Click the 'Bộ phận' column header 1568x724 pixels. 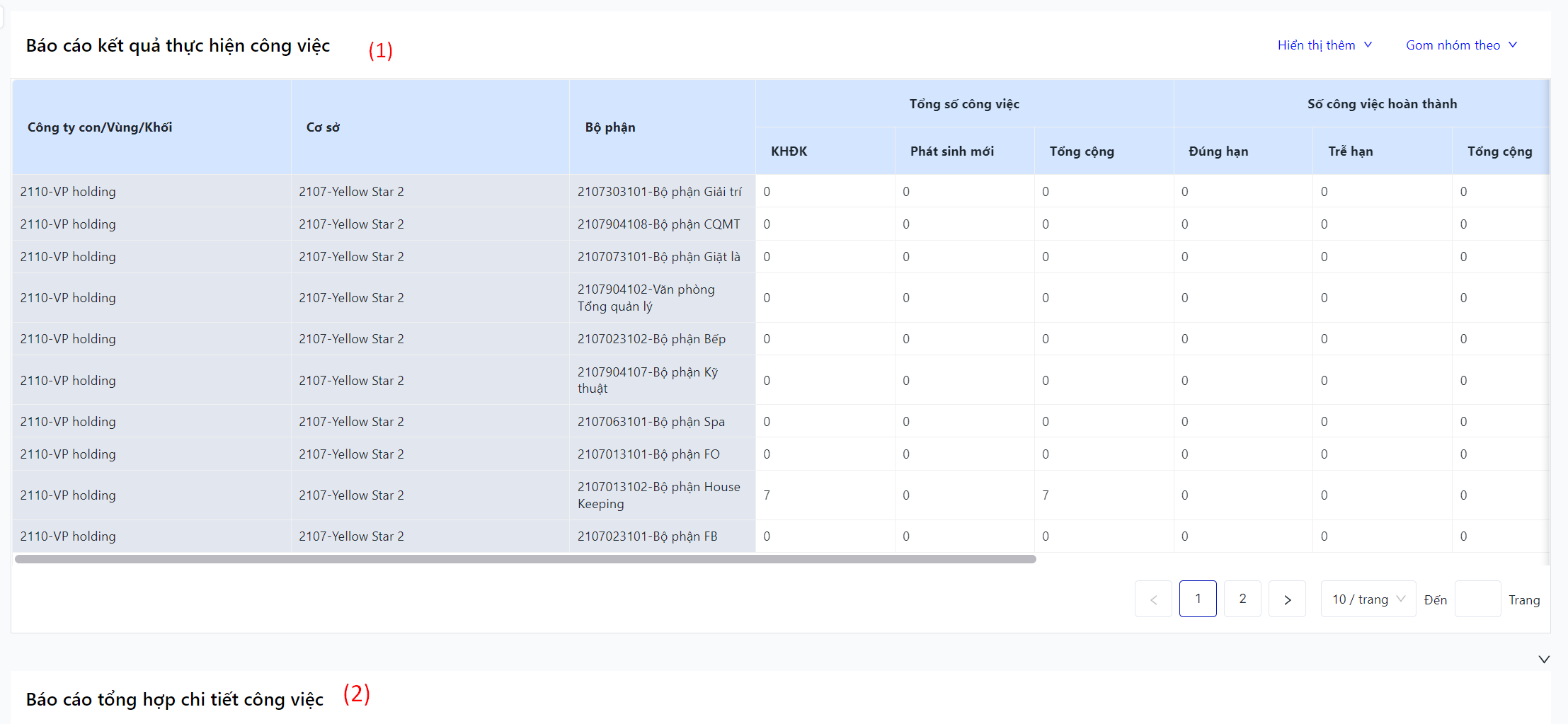pyautogui.click(x=610, y=127)
